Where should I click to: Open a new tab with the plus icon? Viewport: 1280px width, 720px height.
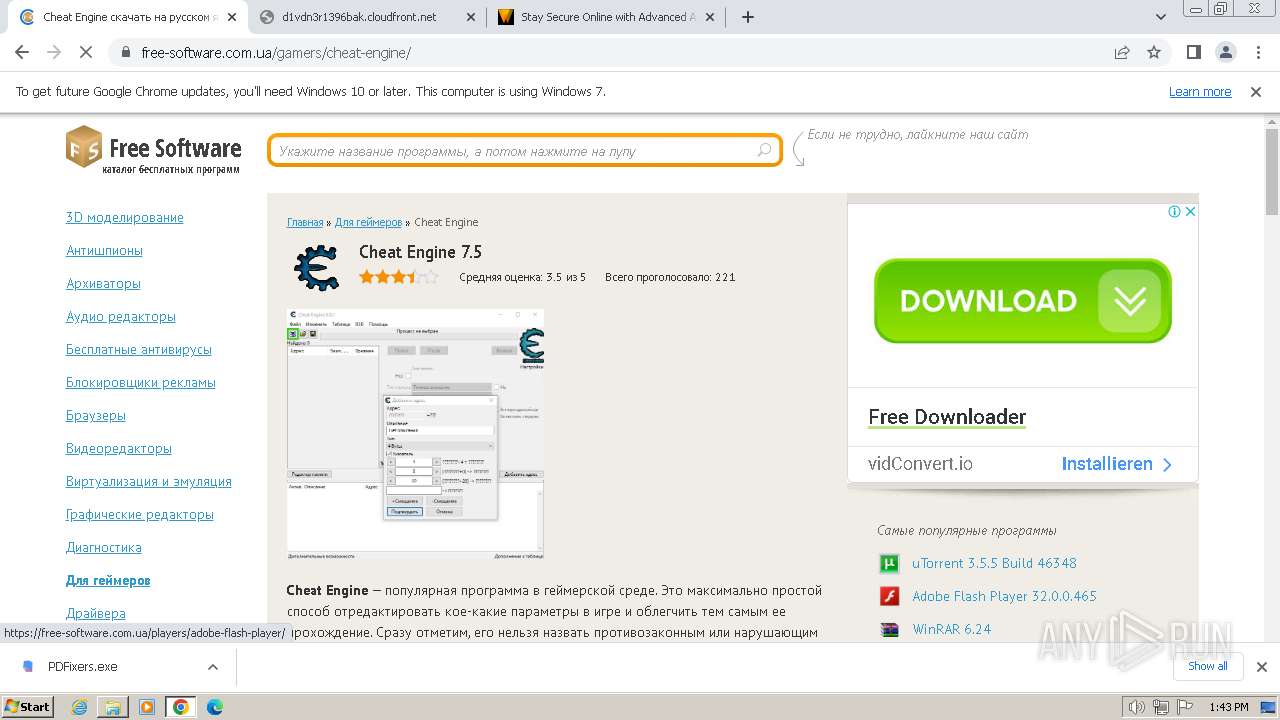747,17
